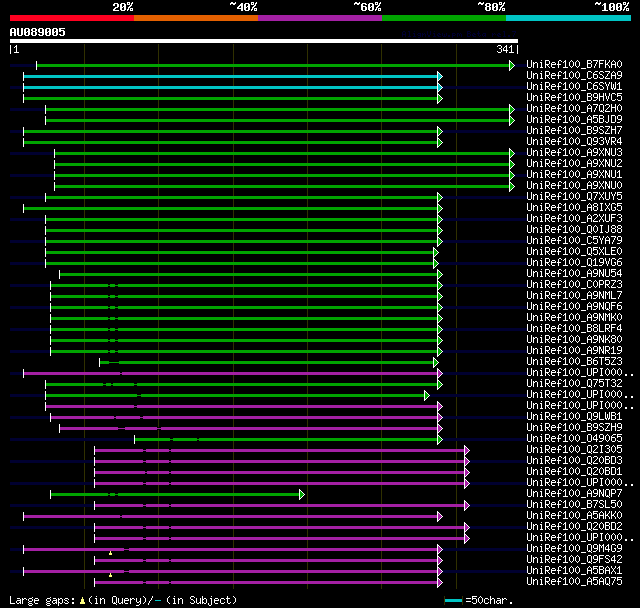The height and width of the screenshot is (608, 640).
Task: Open hit UniRef100_A7Q2H0
Action: (x=574, y=109)
